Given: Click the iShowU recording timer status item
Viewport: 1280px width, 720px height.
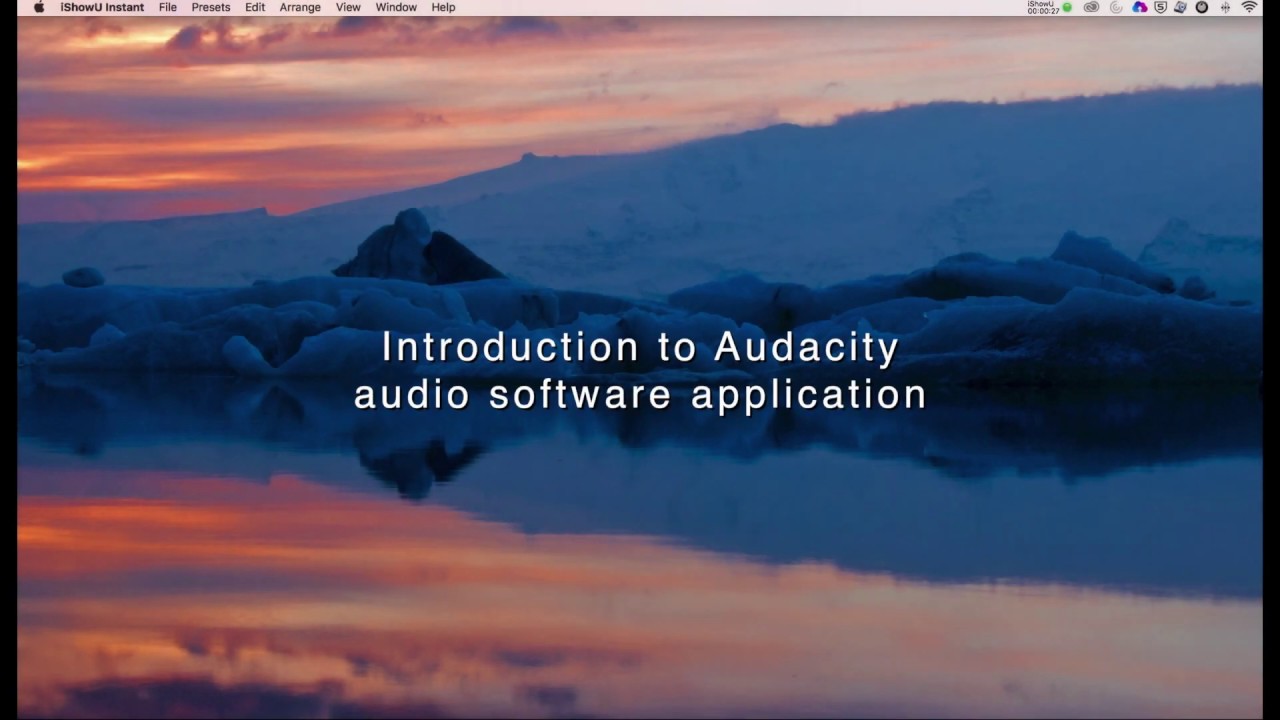Looking at the screenshot, I should [1049, 7].
